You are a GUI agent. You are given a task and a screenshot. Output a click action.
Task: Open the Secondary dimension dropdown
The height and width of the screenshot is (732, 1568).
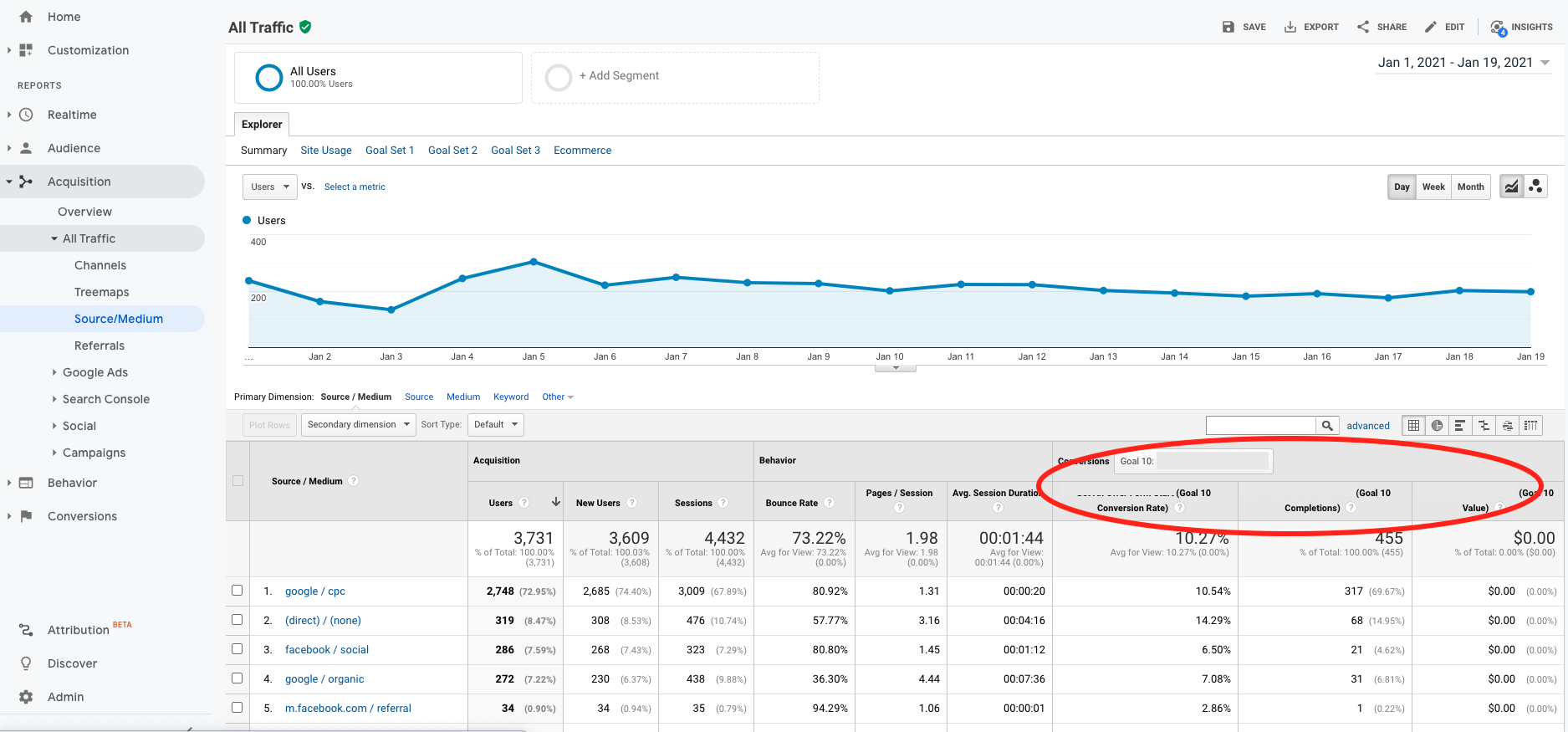(x=358, y=425)
